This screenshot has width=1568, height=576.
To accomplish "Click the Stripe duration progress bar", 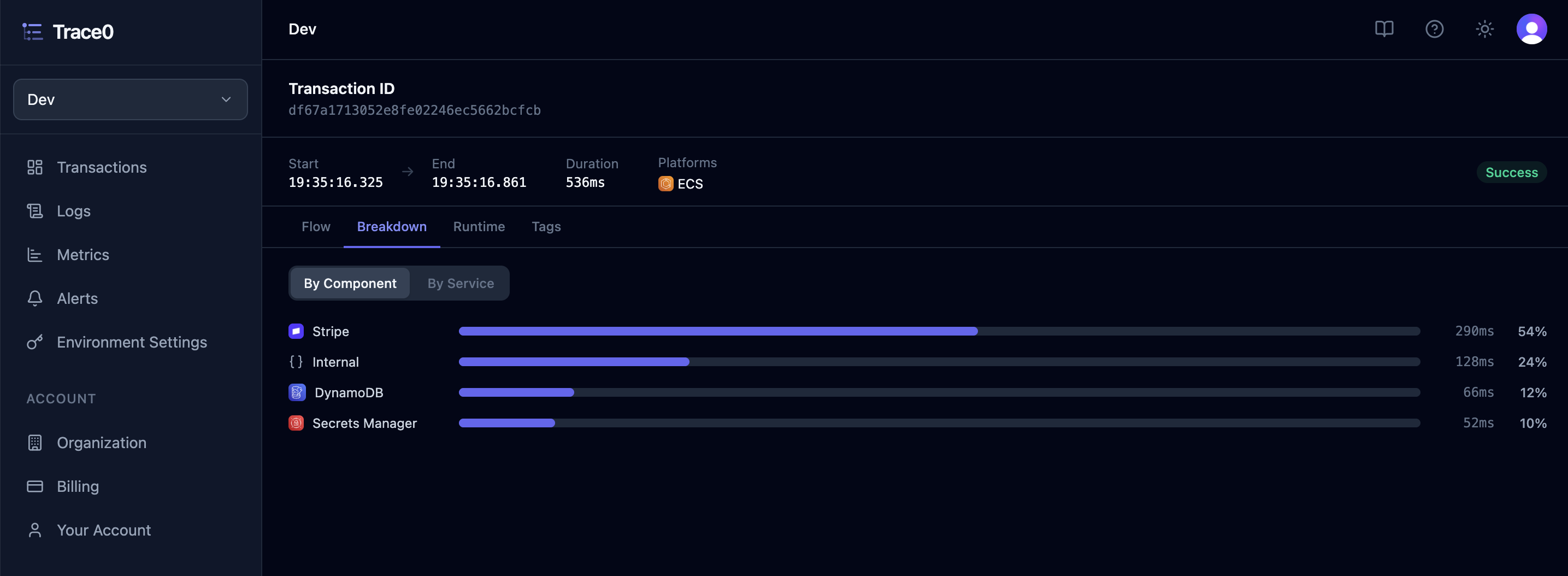I will point(939,331).
